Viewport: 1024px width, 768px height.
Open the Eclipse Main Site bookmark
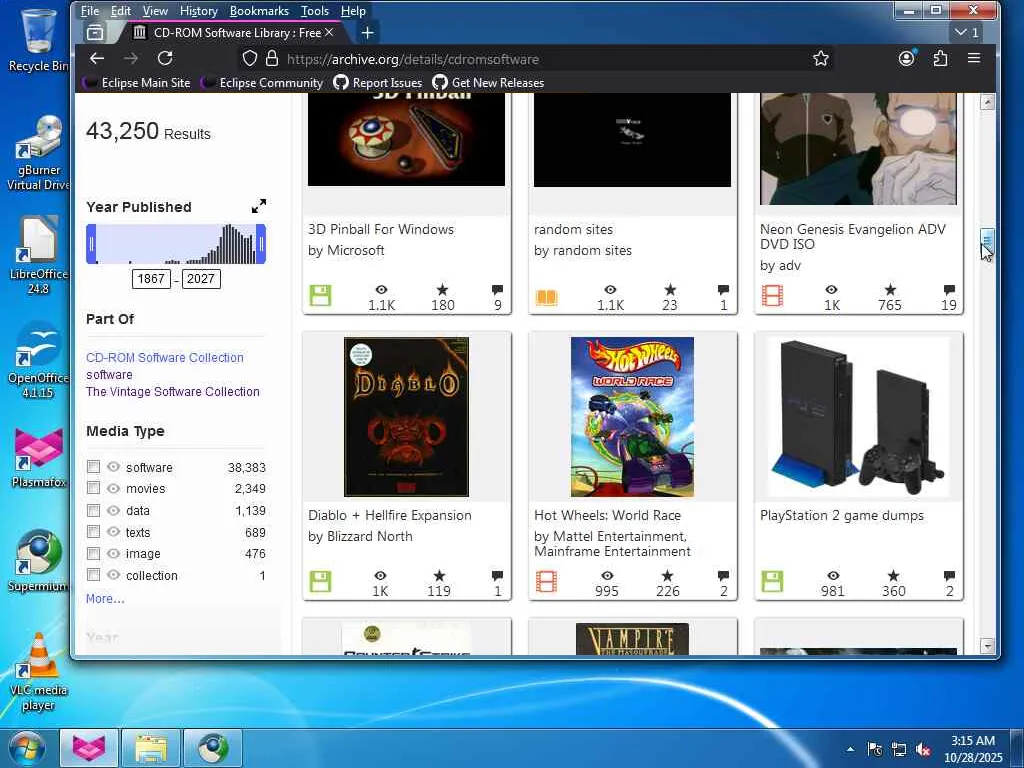[136, 83]
